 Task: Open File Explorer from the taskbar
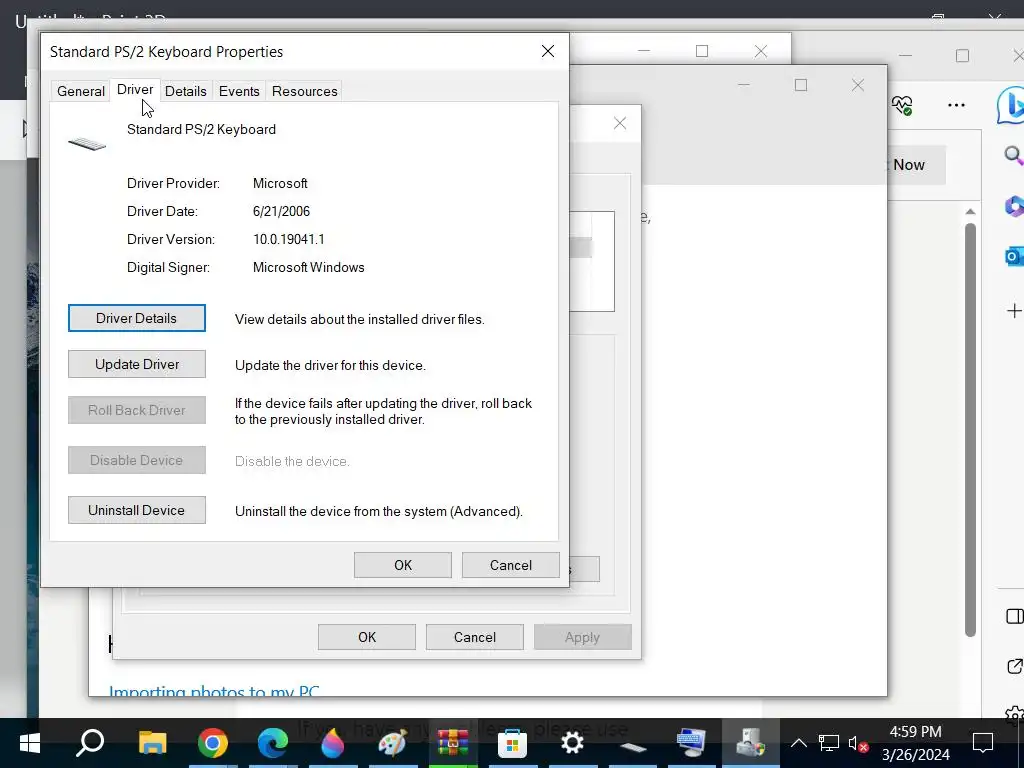[x=152, y=743]
